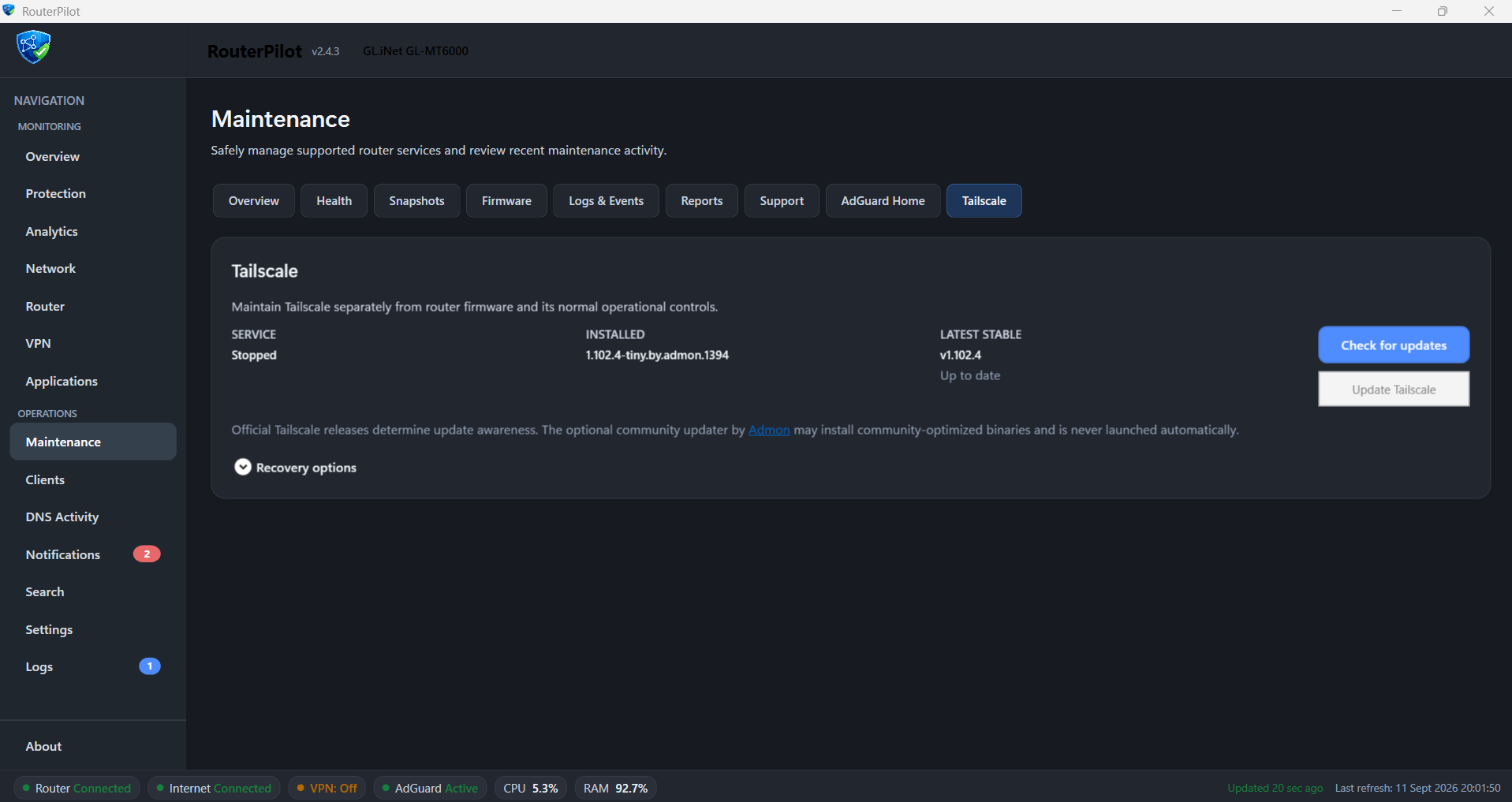Open Logs with blue badge 1

[93, 666]
